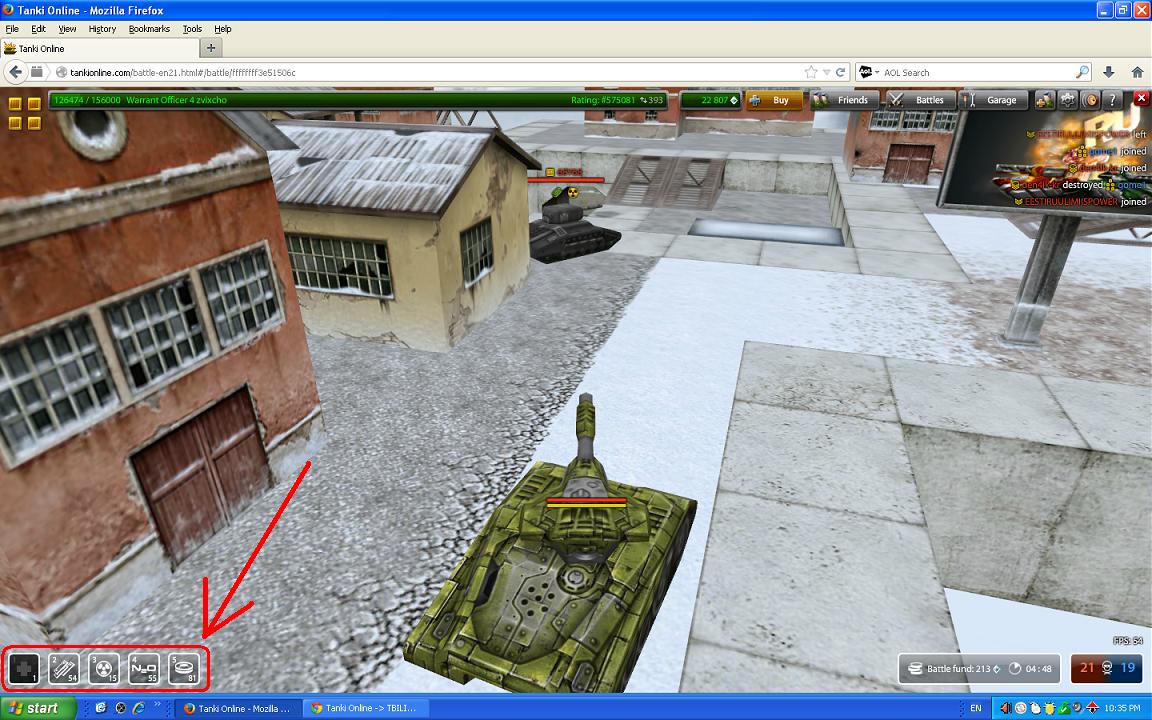
Task: Open the History menu
Action: (102, 29)
